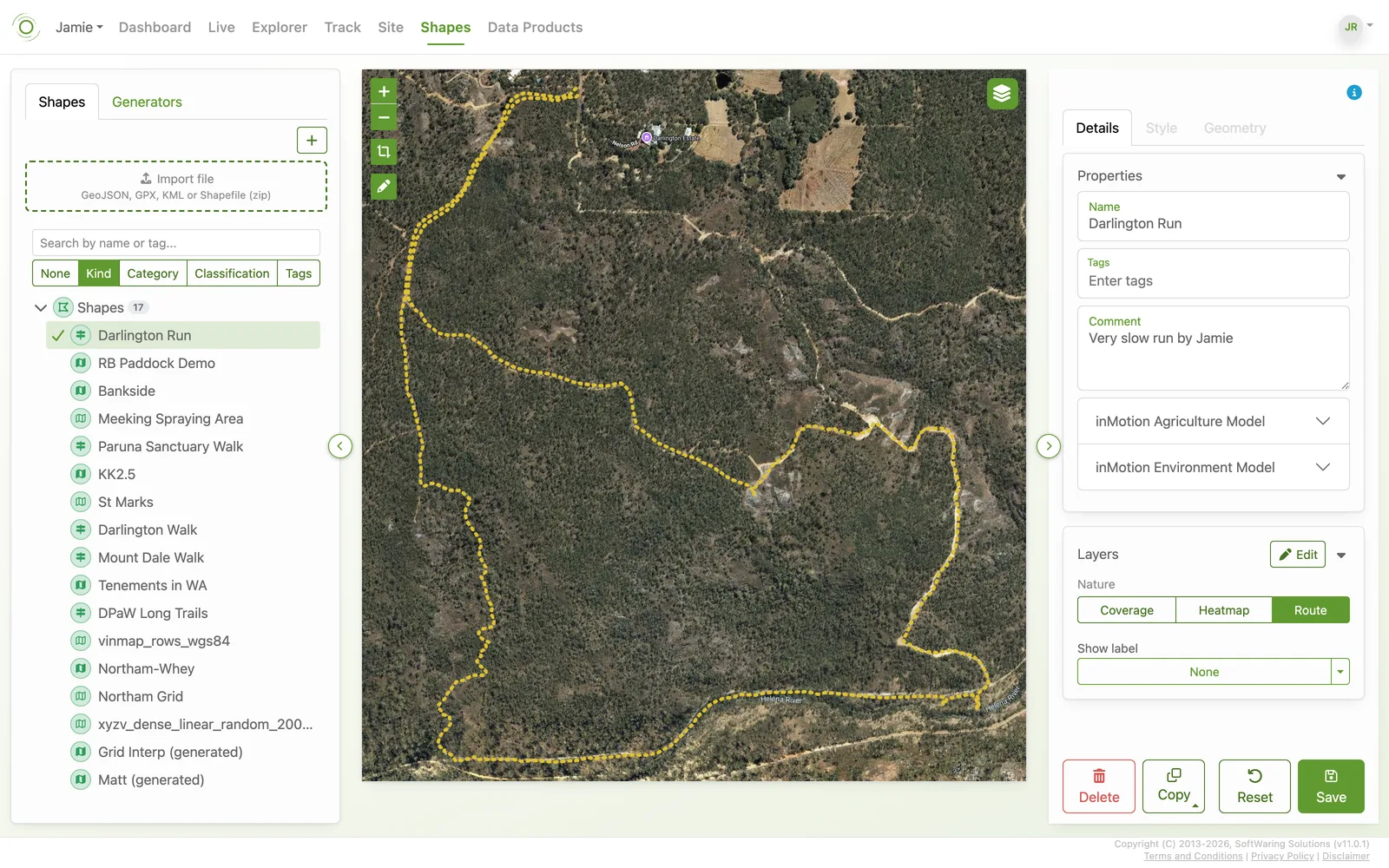
Task: Click the route icon beside Mount Dale Walk
Action: point(81,557)
